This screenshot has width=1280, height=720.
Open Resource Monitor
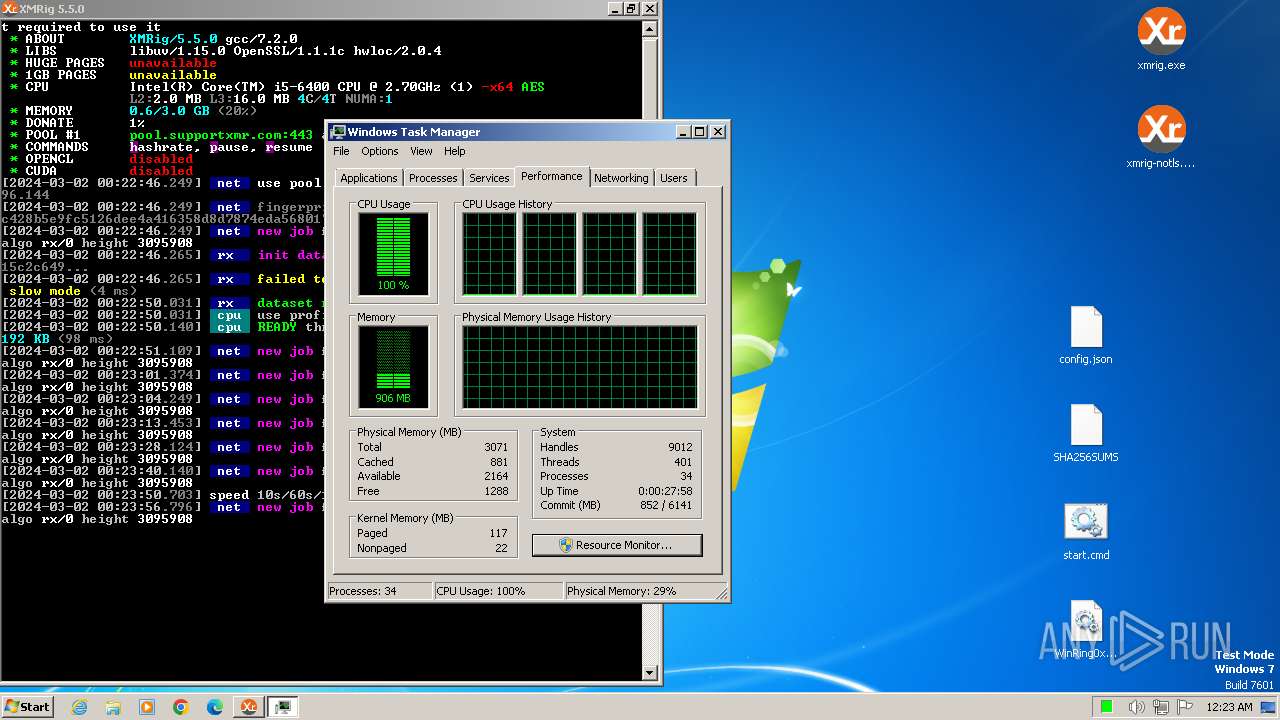point(617,545)
